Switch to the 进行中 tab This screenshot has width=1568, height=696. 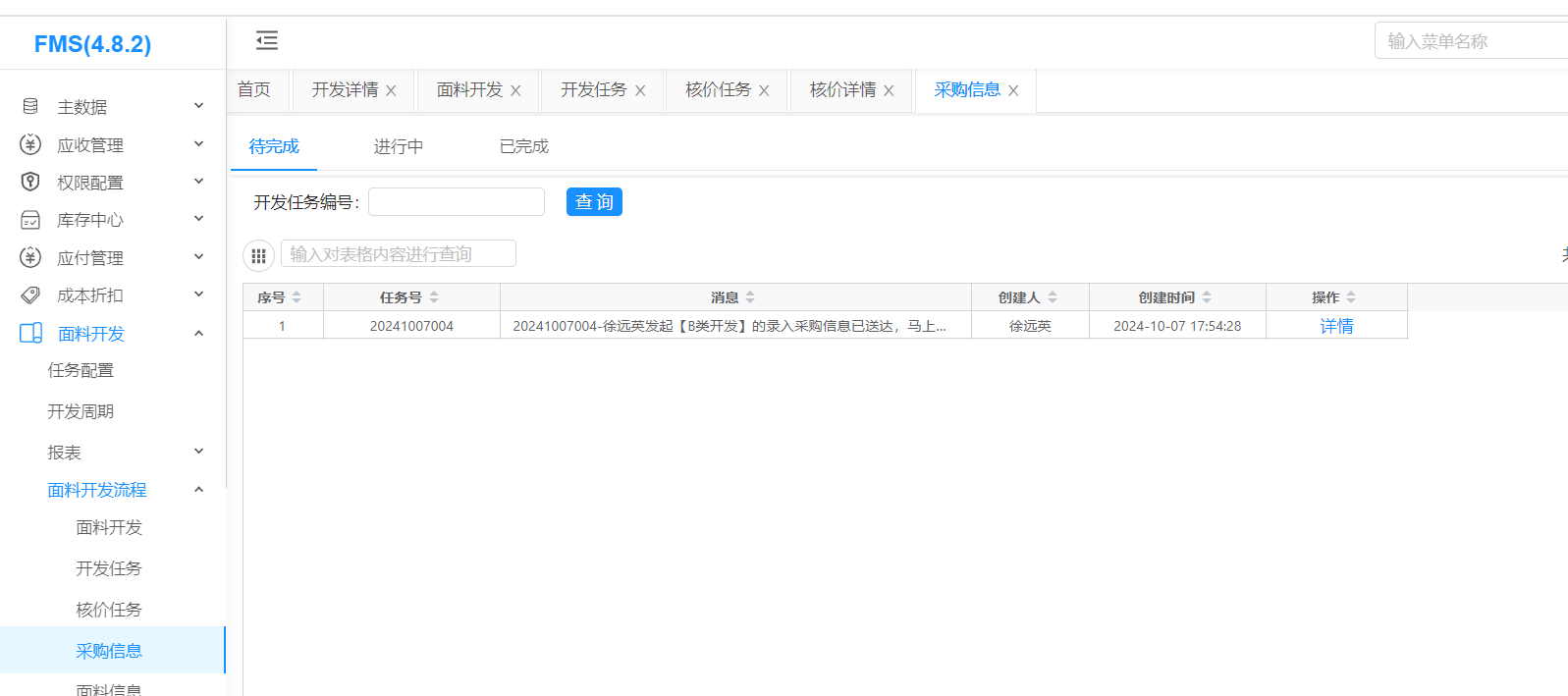(398, 146)
